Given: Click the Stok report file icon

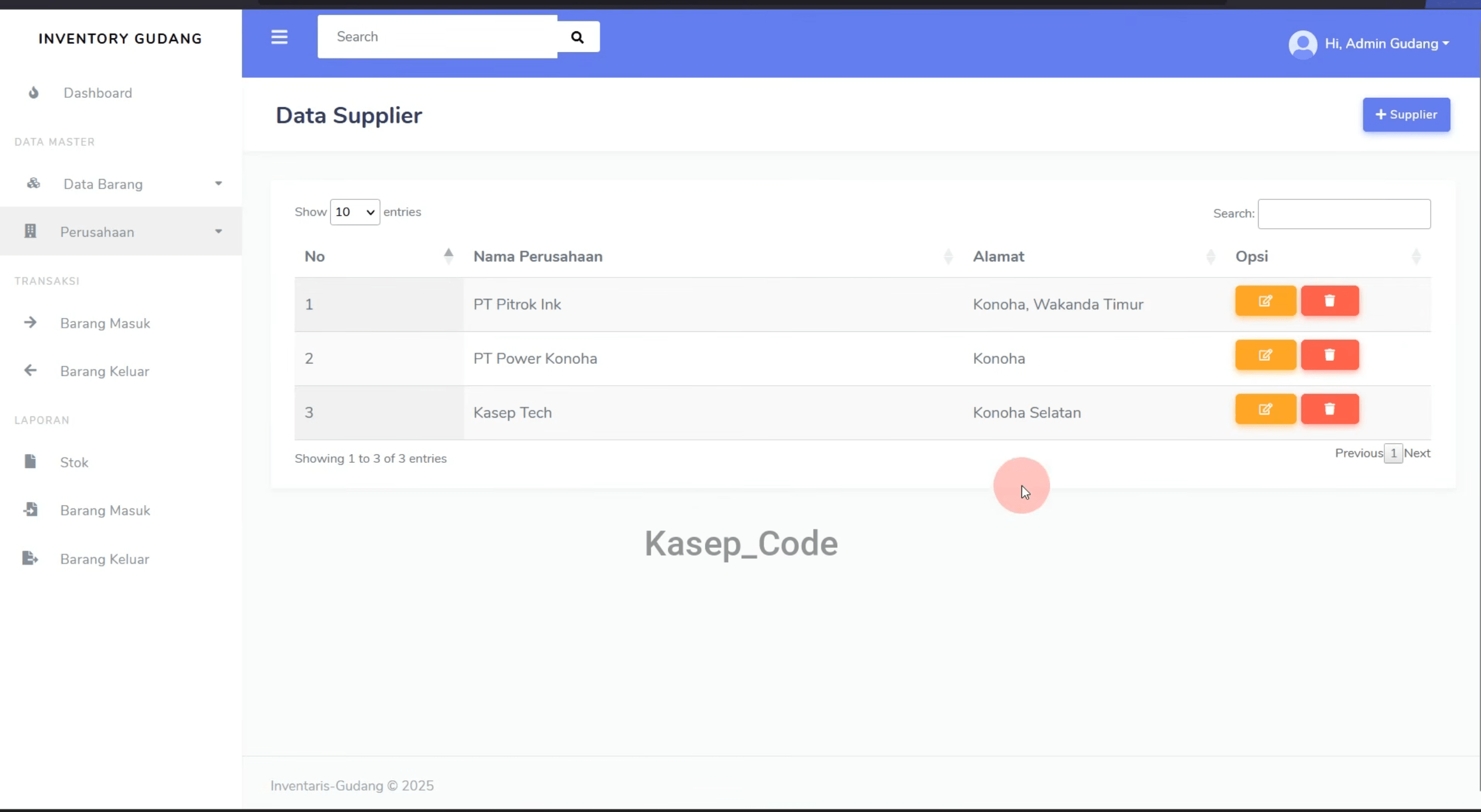Looking at the screenshot, I should 30,462.
